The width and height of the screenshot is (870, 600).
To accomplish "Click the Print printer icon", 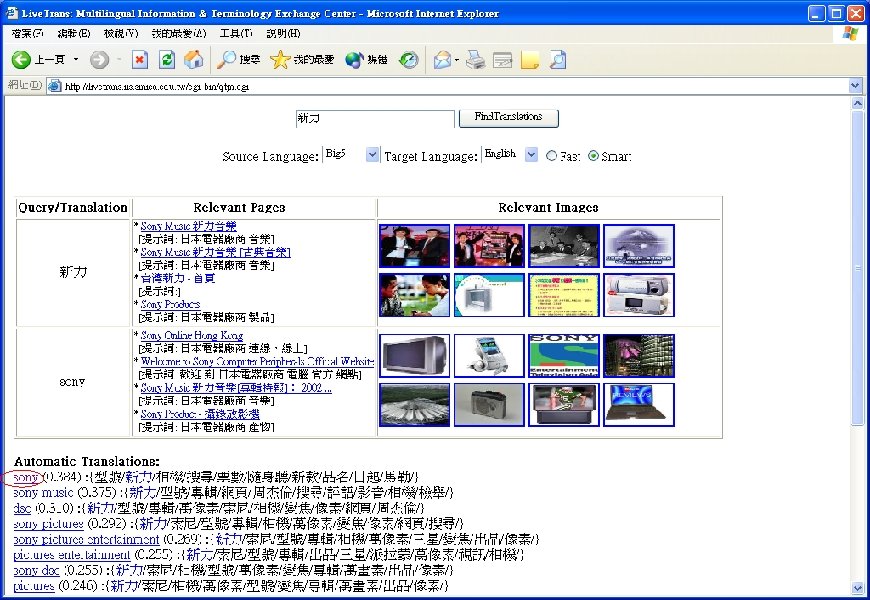I will tap(475, 59).
